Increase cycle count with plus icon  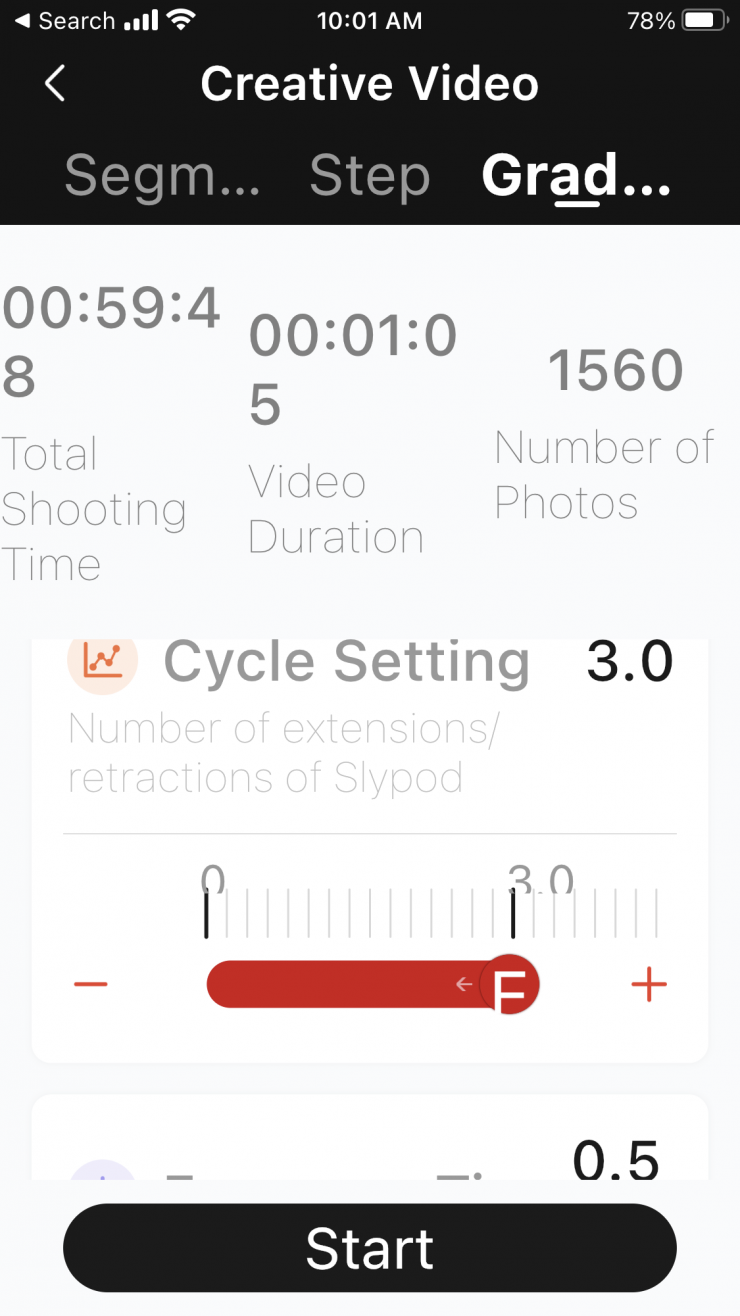pos(649,985)
